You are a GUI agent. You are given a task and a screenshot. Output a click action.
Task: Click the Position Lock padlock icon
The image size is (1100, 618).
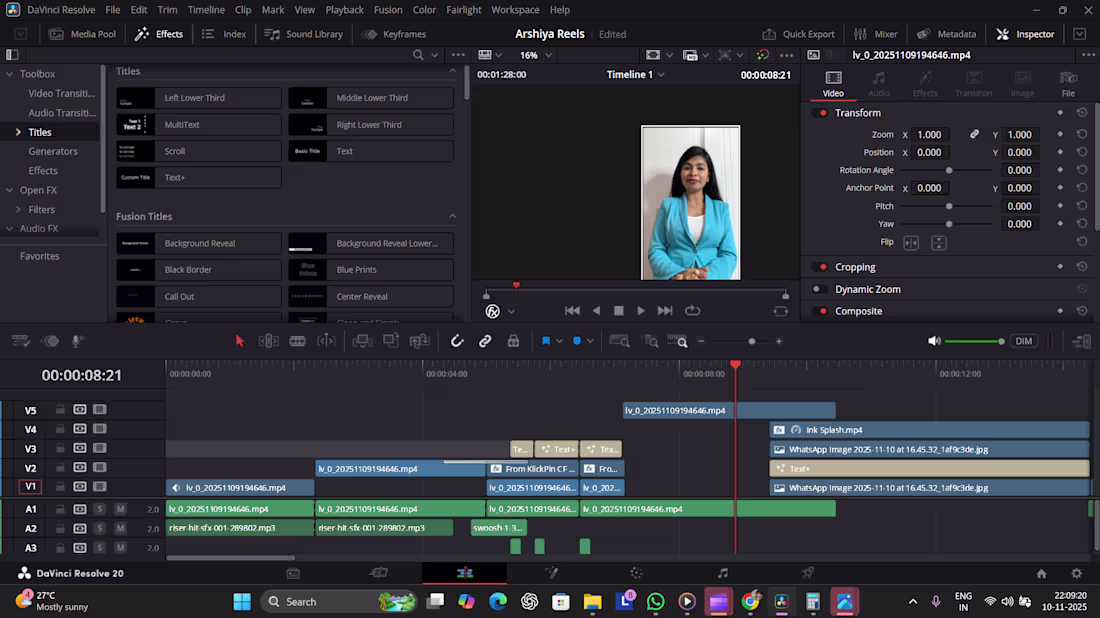click(514, 341)
